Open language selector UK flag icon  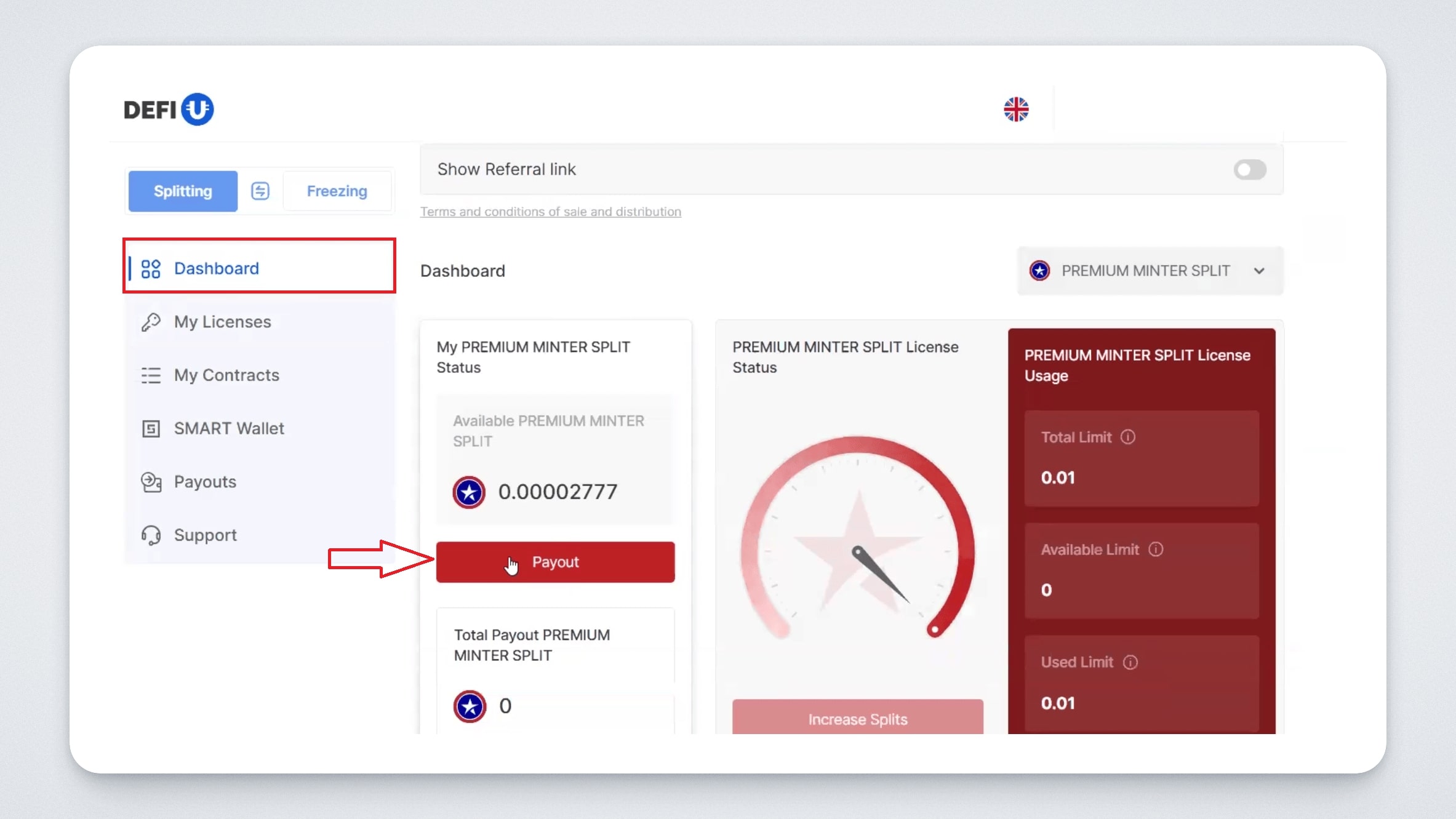pos(1015,110)
